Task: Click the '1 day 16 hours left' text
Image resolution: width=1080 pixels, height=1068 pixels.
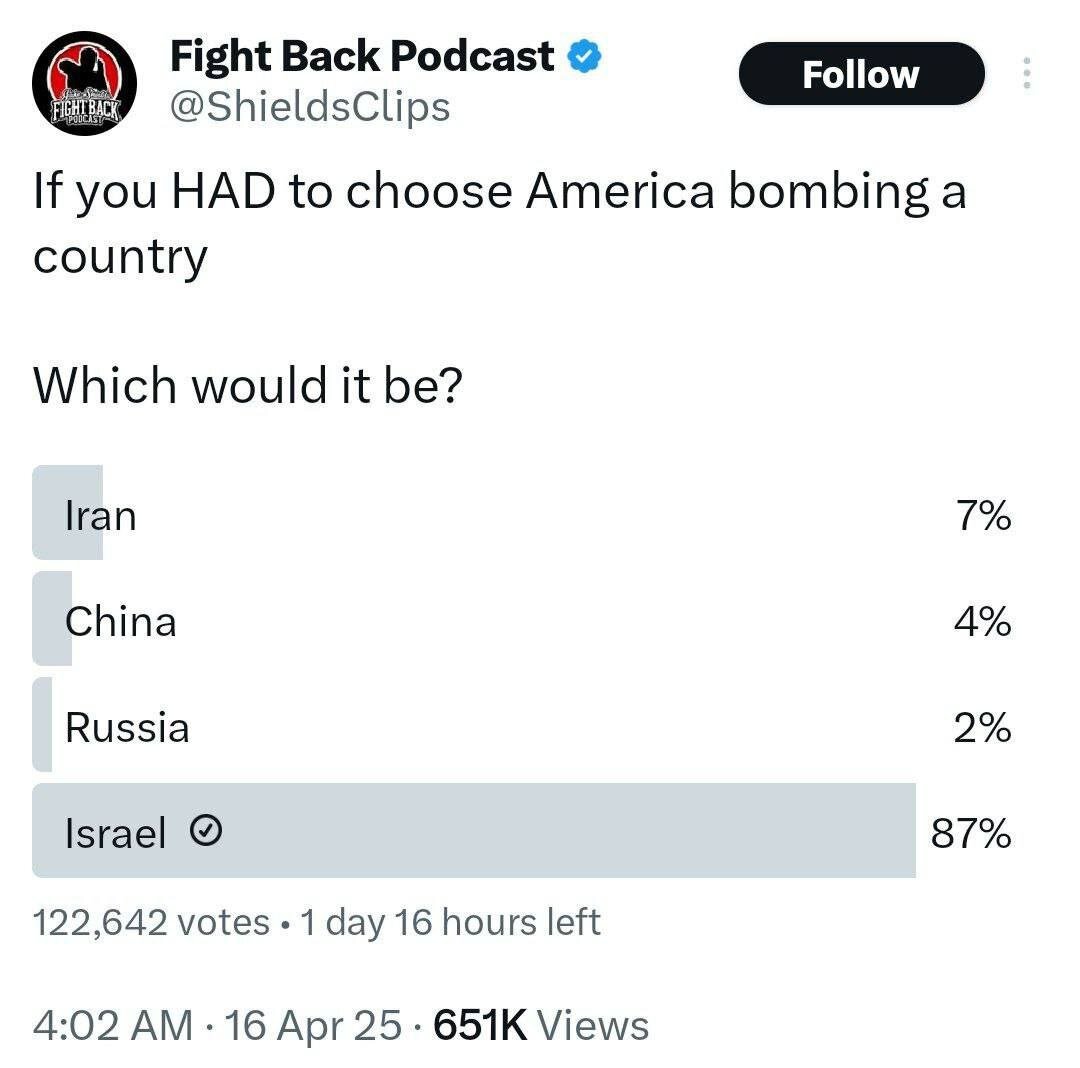Action: click(x=450, y=921)
